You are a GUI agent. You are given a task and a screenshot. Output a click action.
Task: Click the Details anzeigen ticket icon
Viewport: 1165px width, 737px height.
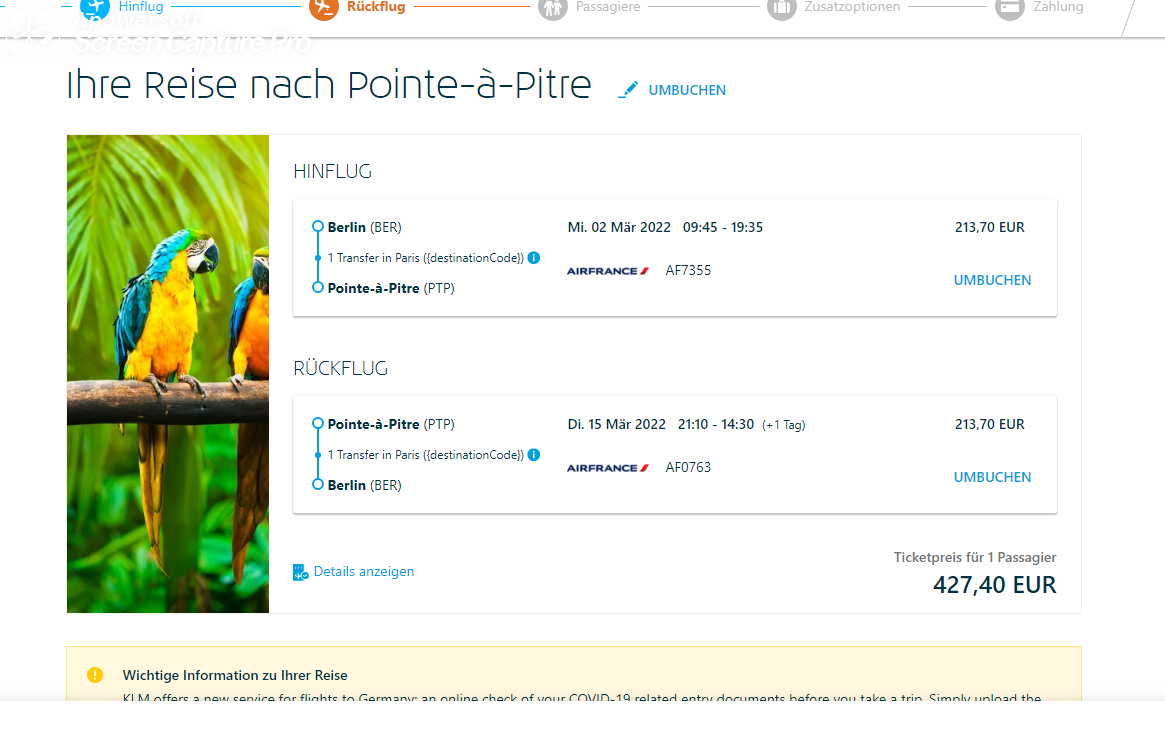pos(300,572)
